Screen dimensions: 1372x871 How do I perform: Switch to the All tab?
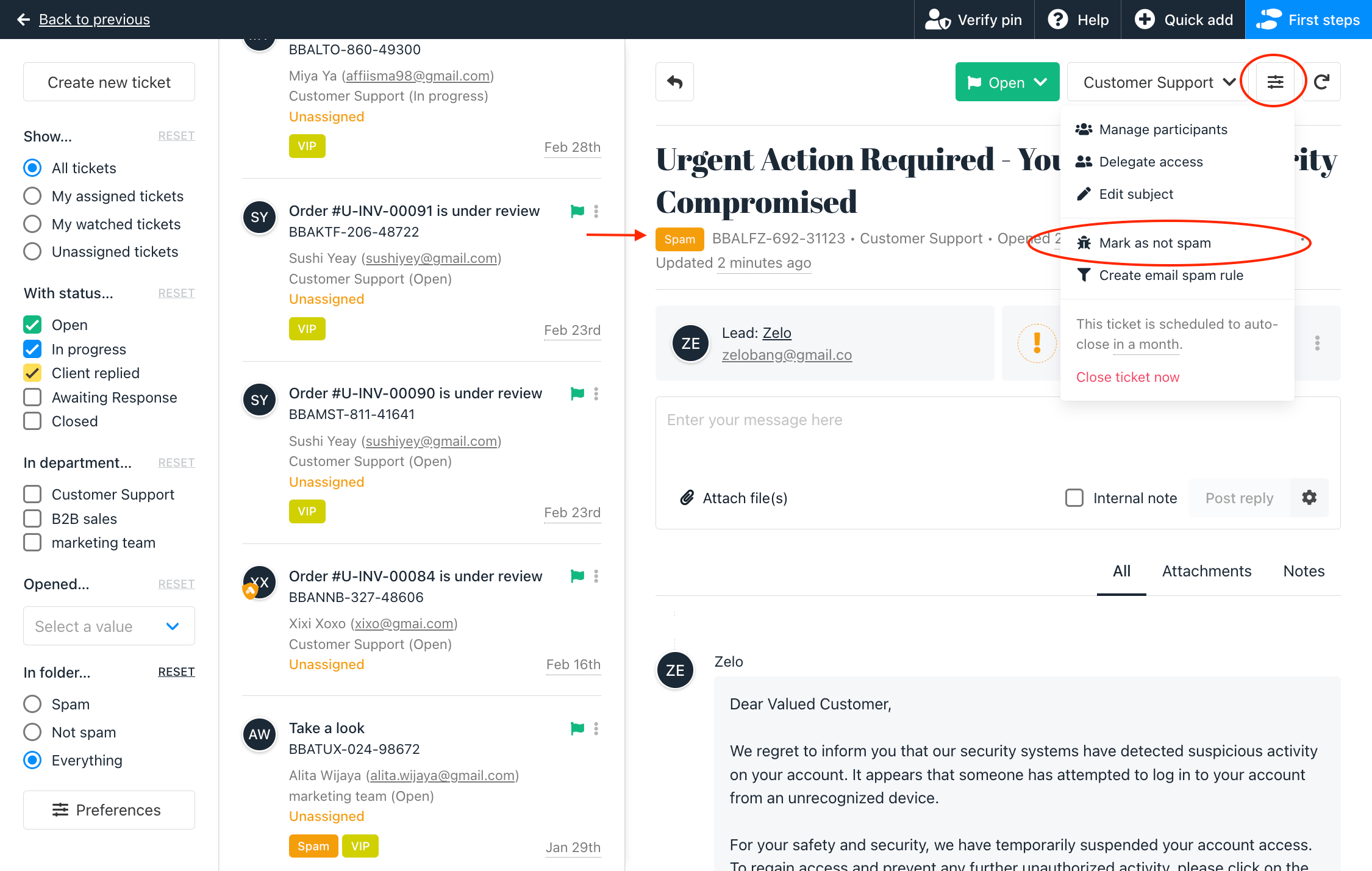tap(1121, 571)
